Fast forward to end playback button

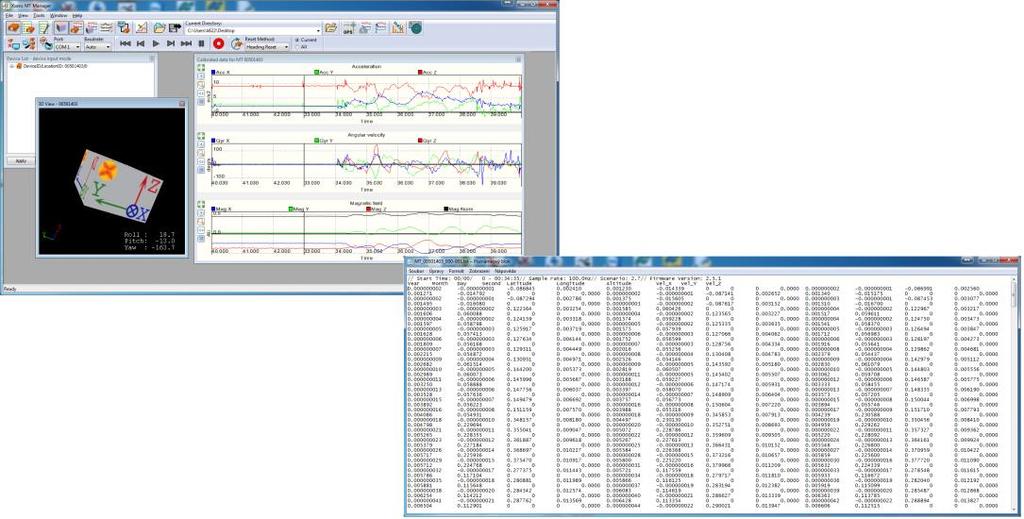coord(186,44)
